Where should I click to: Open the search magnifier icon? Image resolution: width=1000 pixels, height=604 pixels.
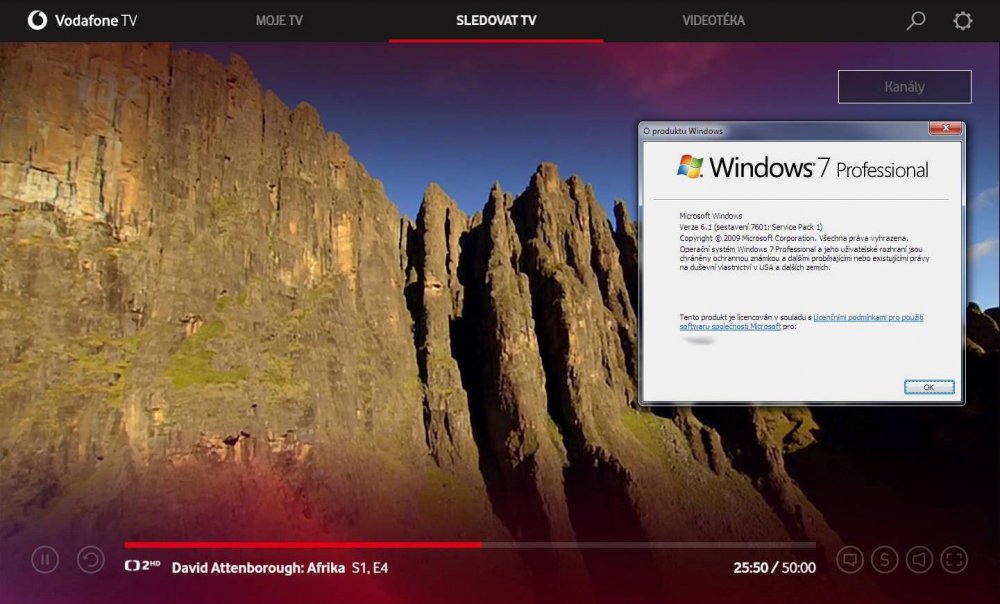click(916, 20)
